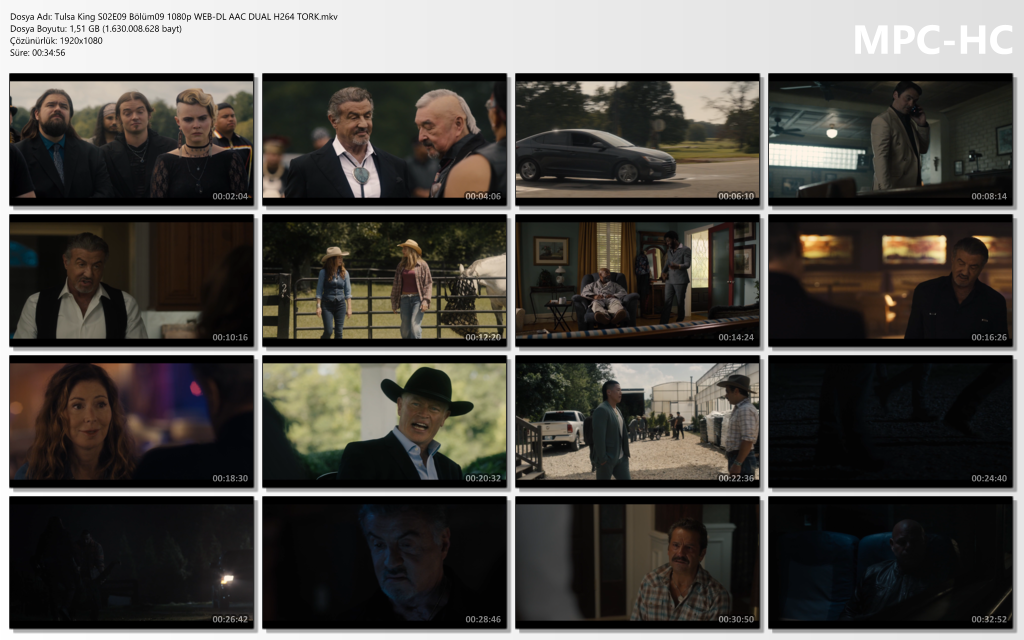The image size is (1024, 640).
Task: Open the thumbnail stamped 00:32:52
Action: (890, 562)
